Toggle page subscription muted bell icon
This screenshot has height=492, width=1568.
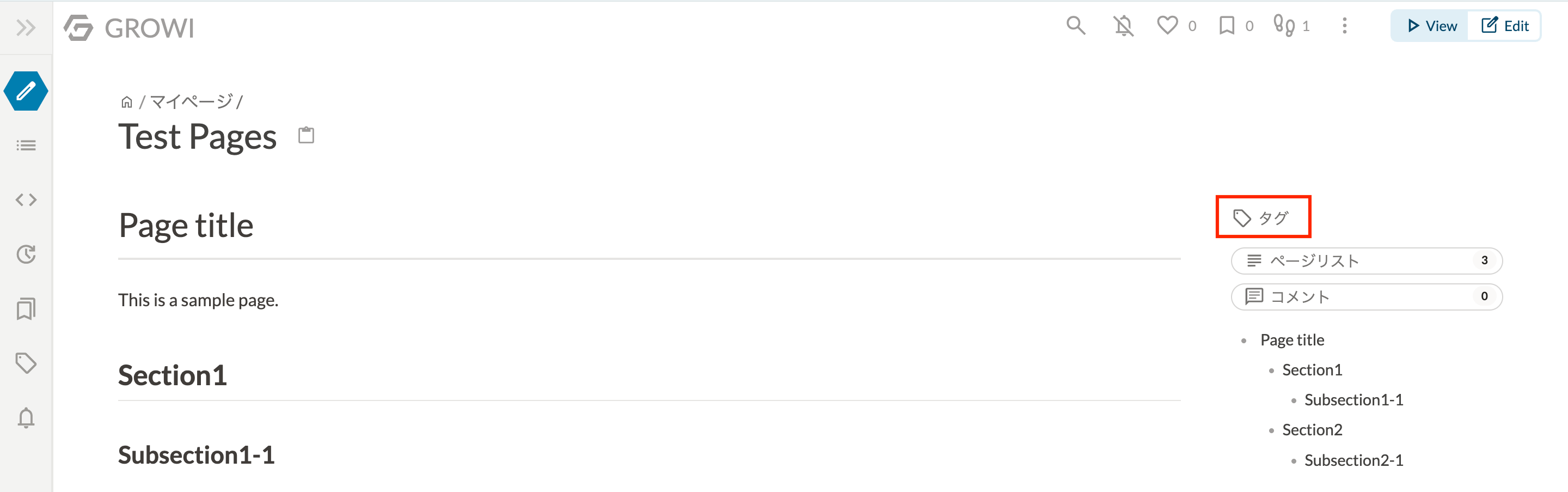tap(1124, 26)
